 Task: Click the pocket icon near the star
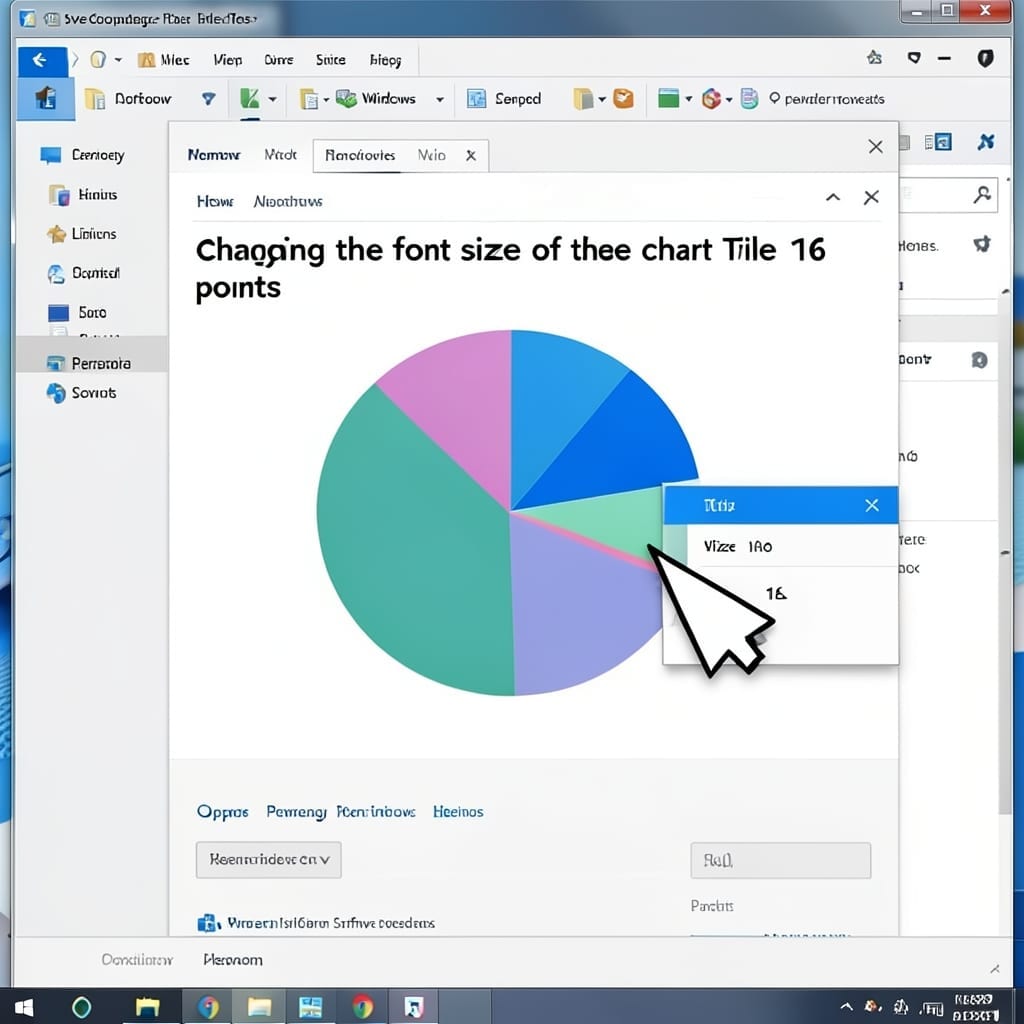[914, 58]
